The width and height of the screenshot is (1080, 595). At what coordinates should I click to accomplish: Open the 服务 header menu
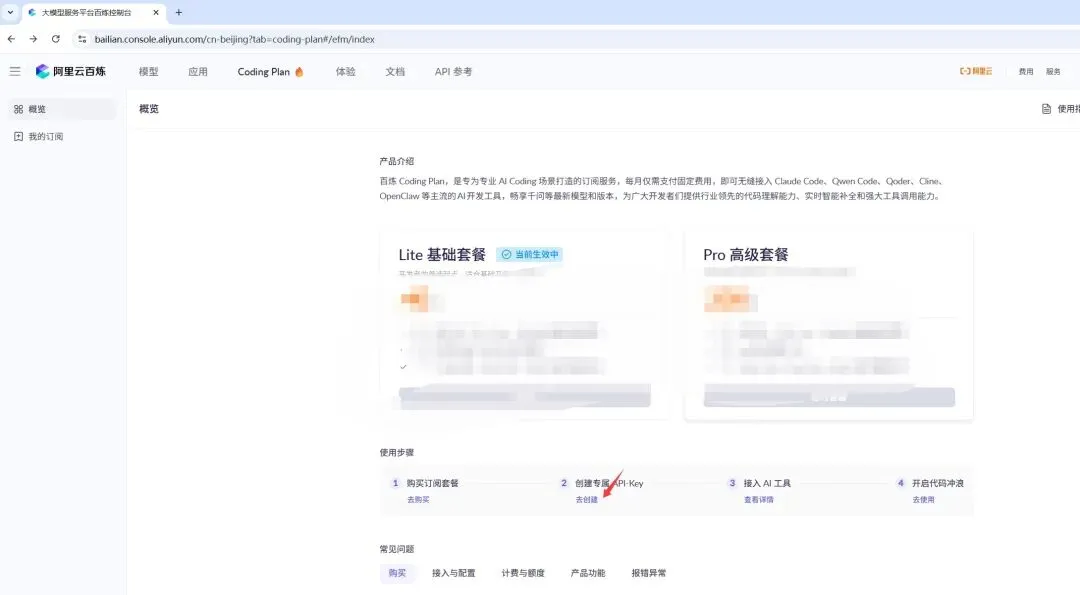pyautogui.click(x=1053, y=72)
